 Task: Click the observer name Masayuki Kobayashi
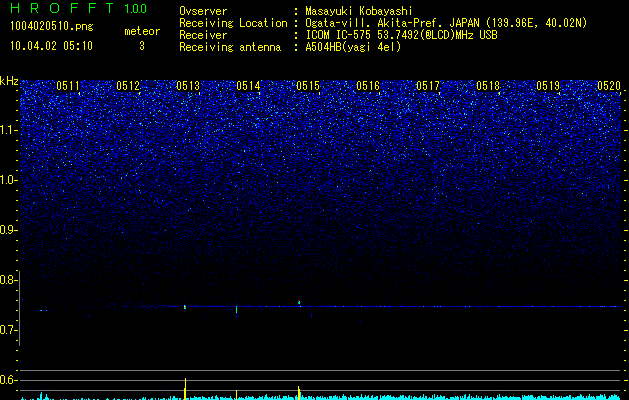coord(358,12)
